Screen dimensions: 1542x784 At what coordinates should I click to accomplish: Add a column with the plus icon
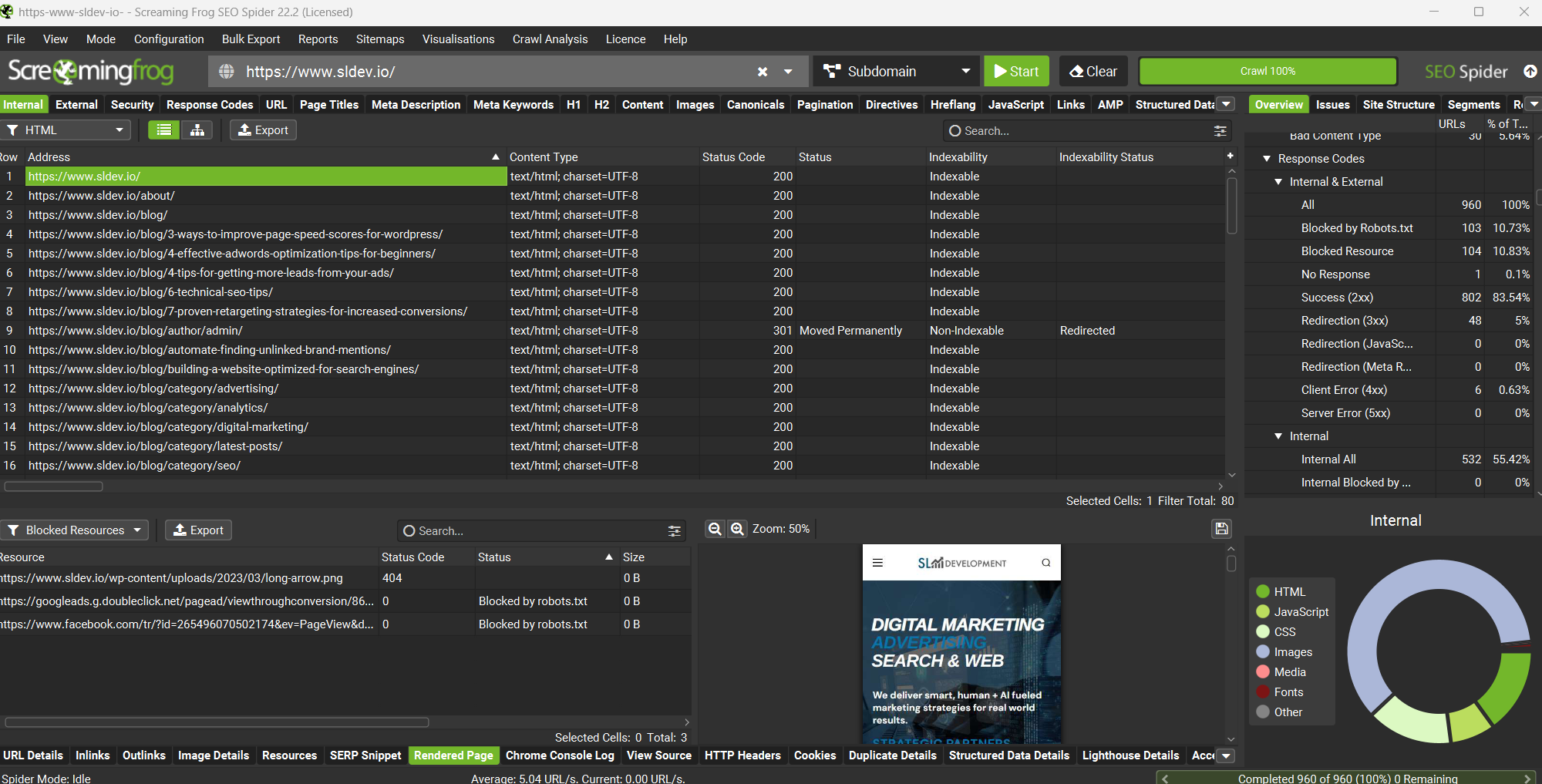1230,156
